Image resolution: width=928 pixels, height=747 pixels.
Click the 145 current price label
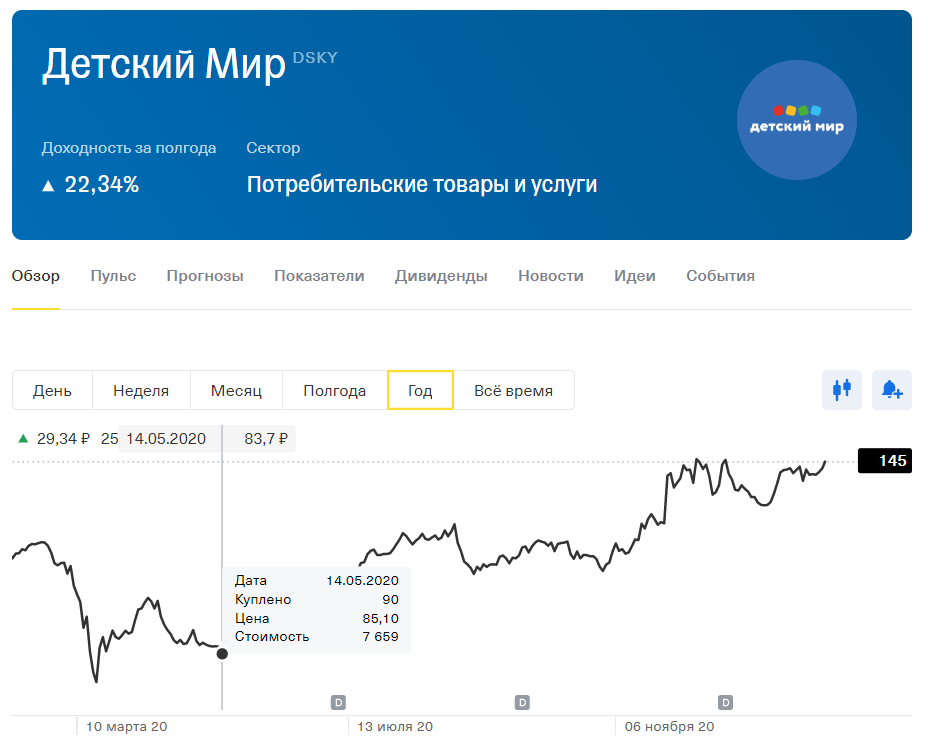coord(885,461)
